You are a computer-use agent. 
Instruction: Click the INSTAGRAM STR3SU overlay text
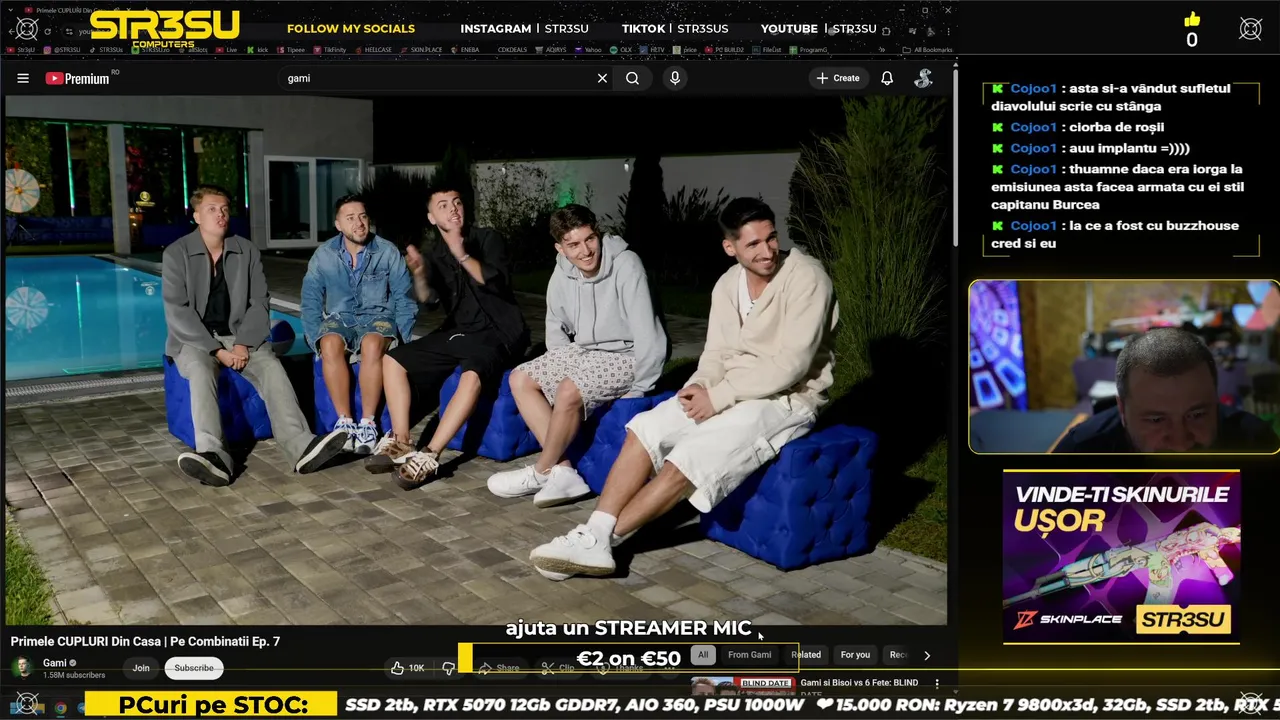524,29
